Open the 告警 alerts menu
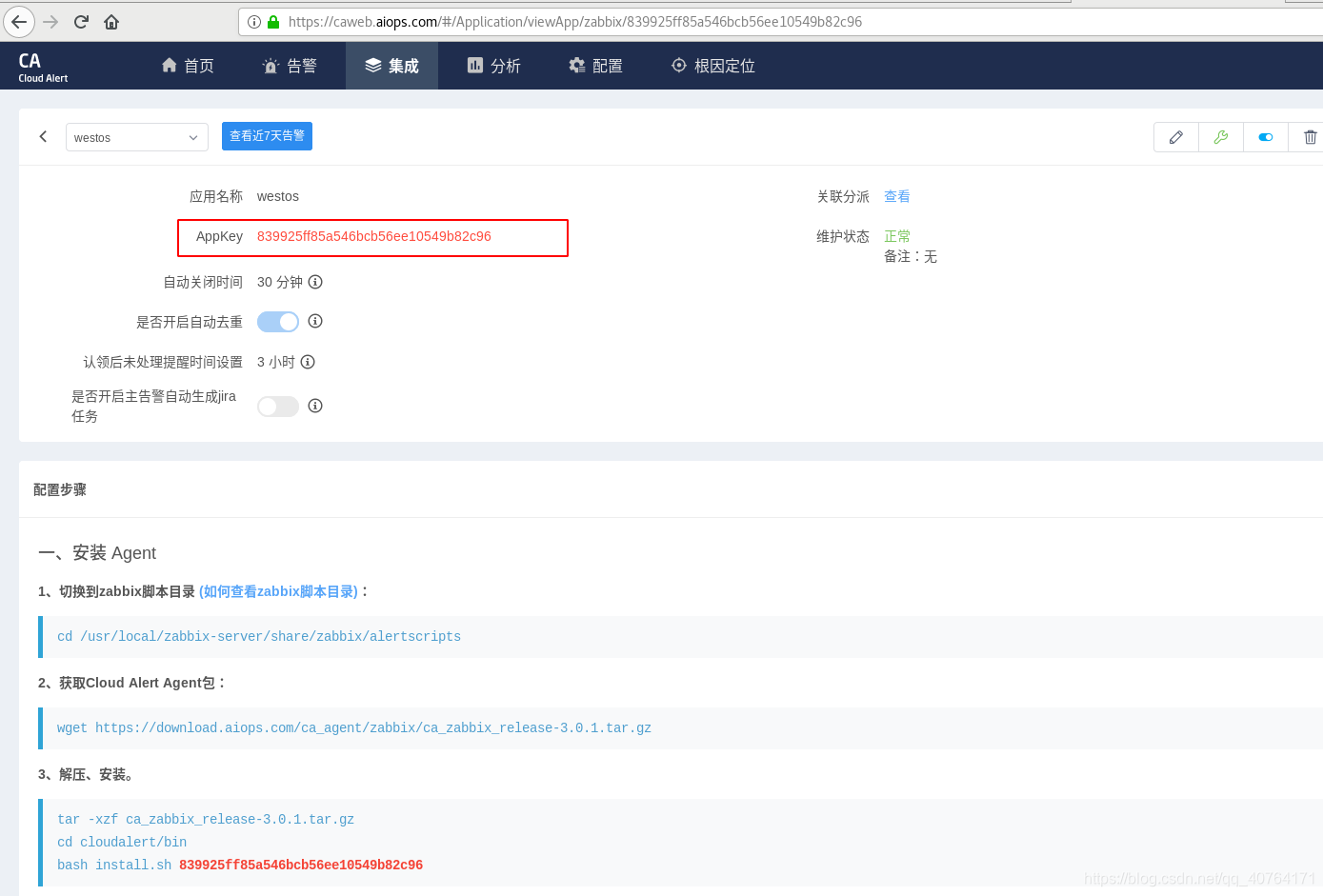The width and height of the screenshot is (1323, 896). (290, 66)
